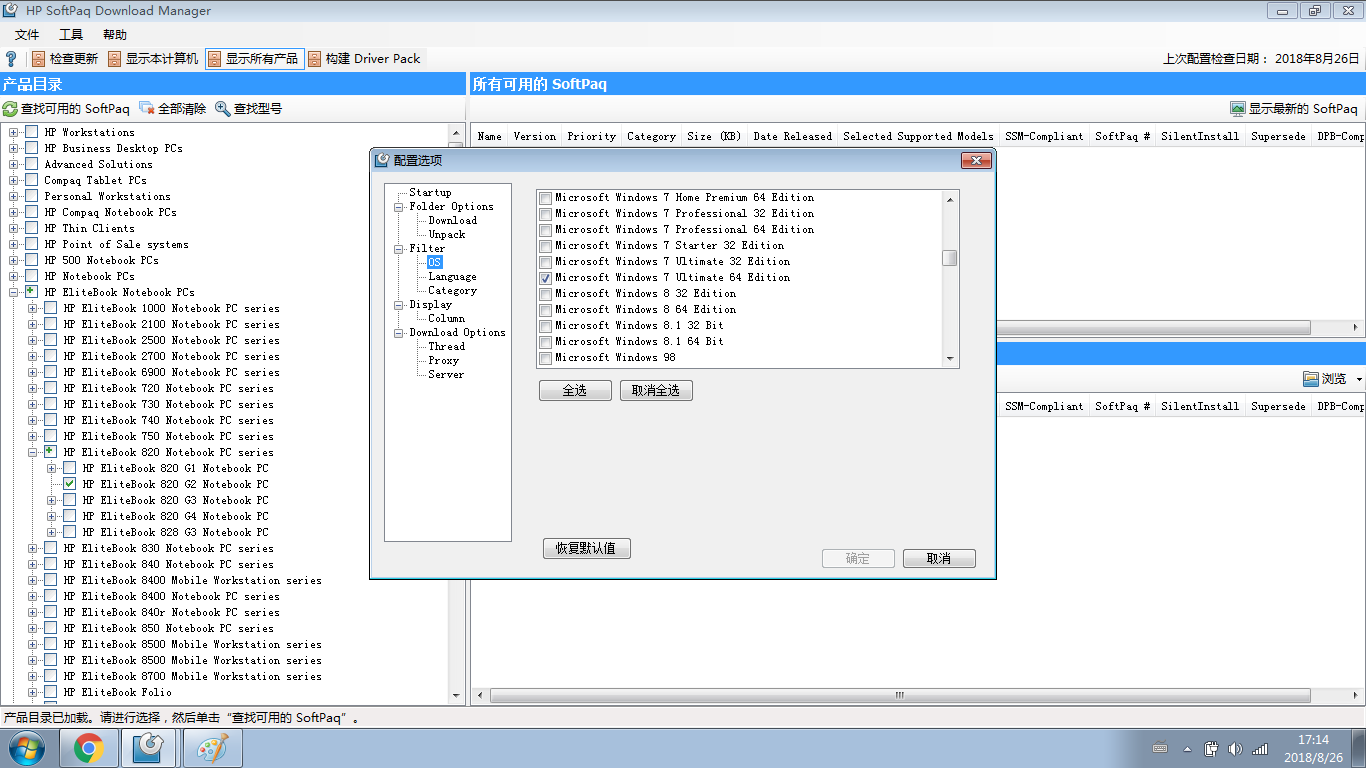Click the 浏览 folder icon
This screenshot has width=1366, height=768.
pyautogui.click(x=1311, y=379)
